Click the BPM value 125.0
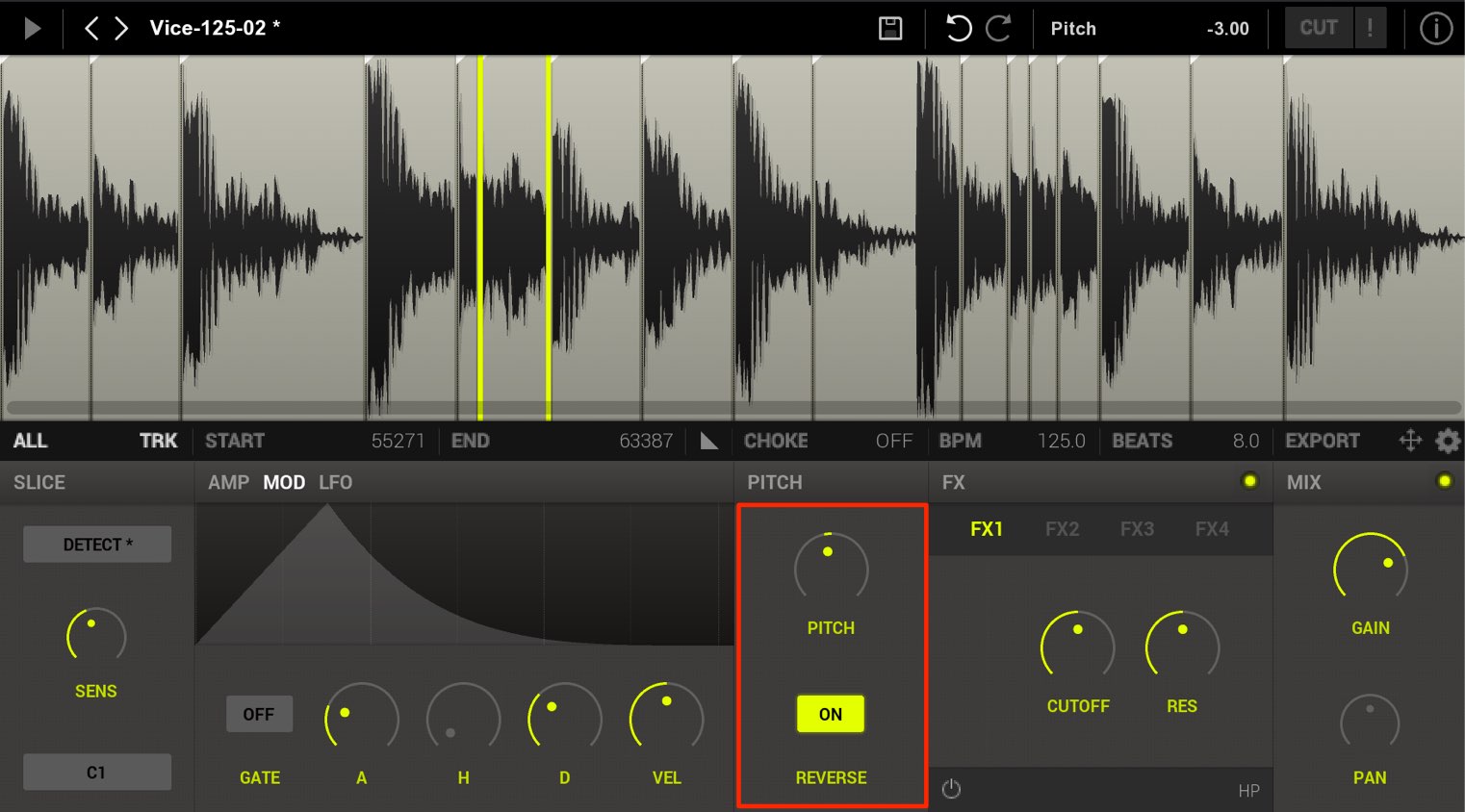1465x812 pixels. tap(1061, 441)
